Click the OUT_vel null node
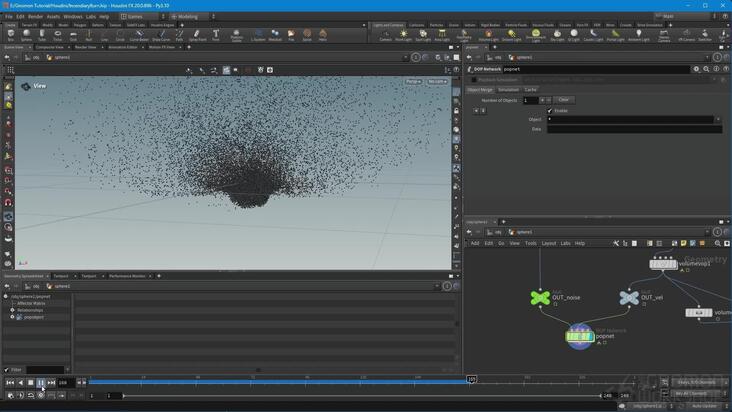Image resolution: width=732 pixels, height=412 pixels. pyautogui.click(x=629, y=297)
